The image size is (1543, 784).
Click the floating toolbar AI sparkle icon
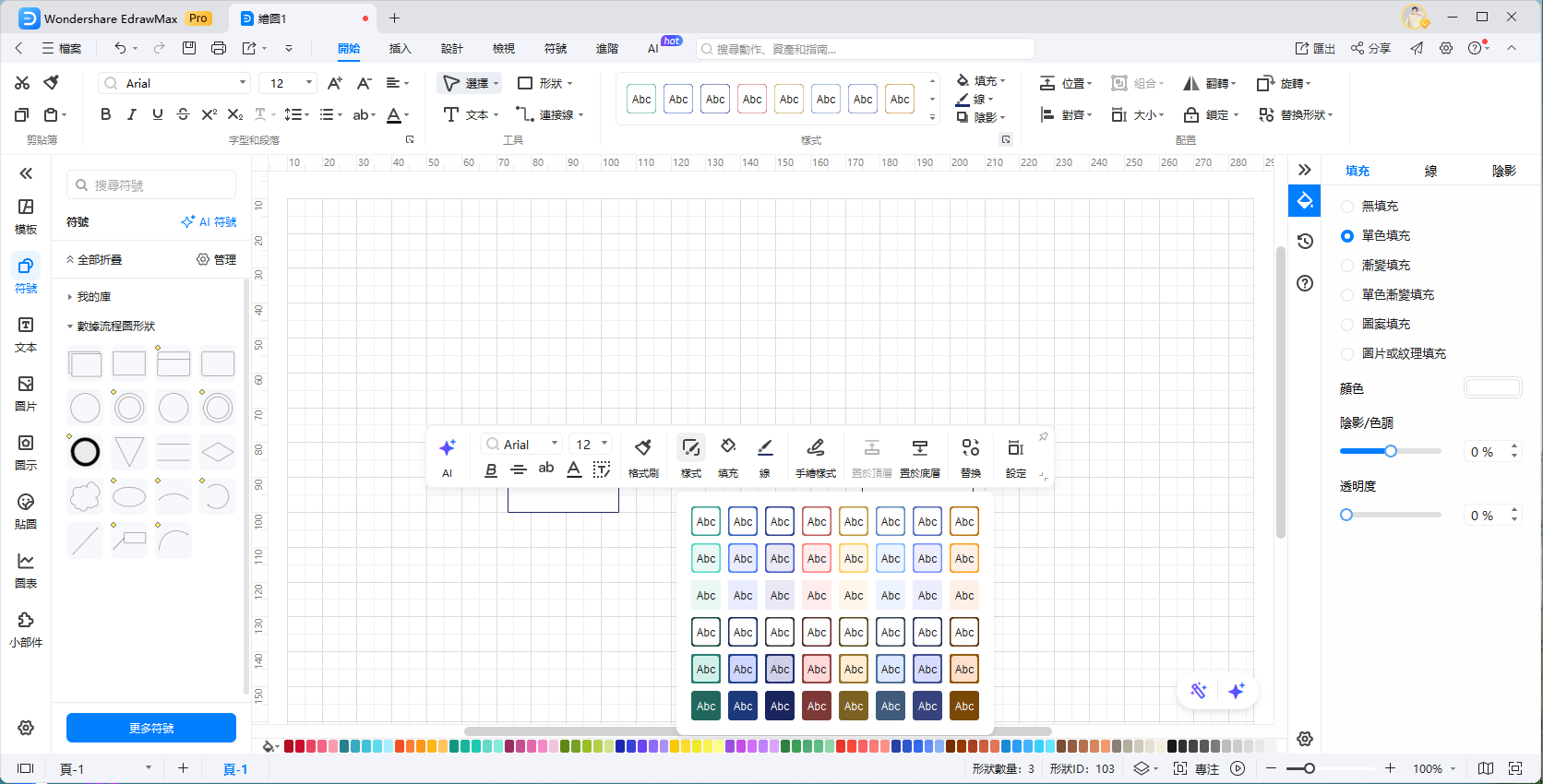(448, 448)
